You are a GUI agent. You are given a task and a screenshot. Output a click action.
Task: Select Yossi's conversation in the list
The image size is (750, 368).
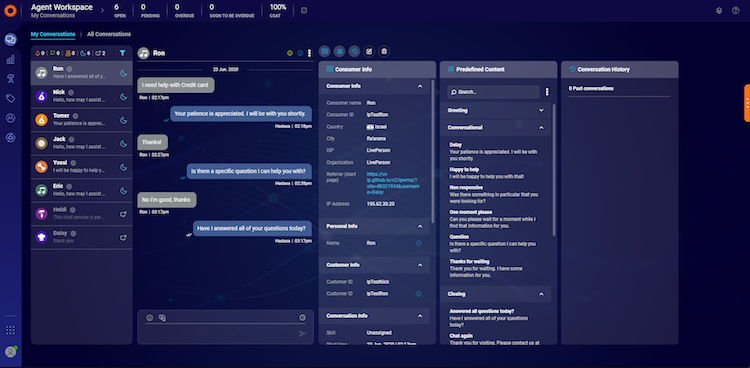(82, 167)
